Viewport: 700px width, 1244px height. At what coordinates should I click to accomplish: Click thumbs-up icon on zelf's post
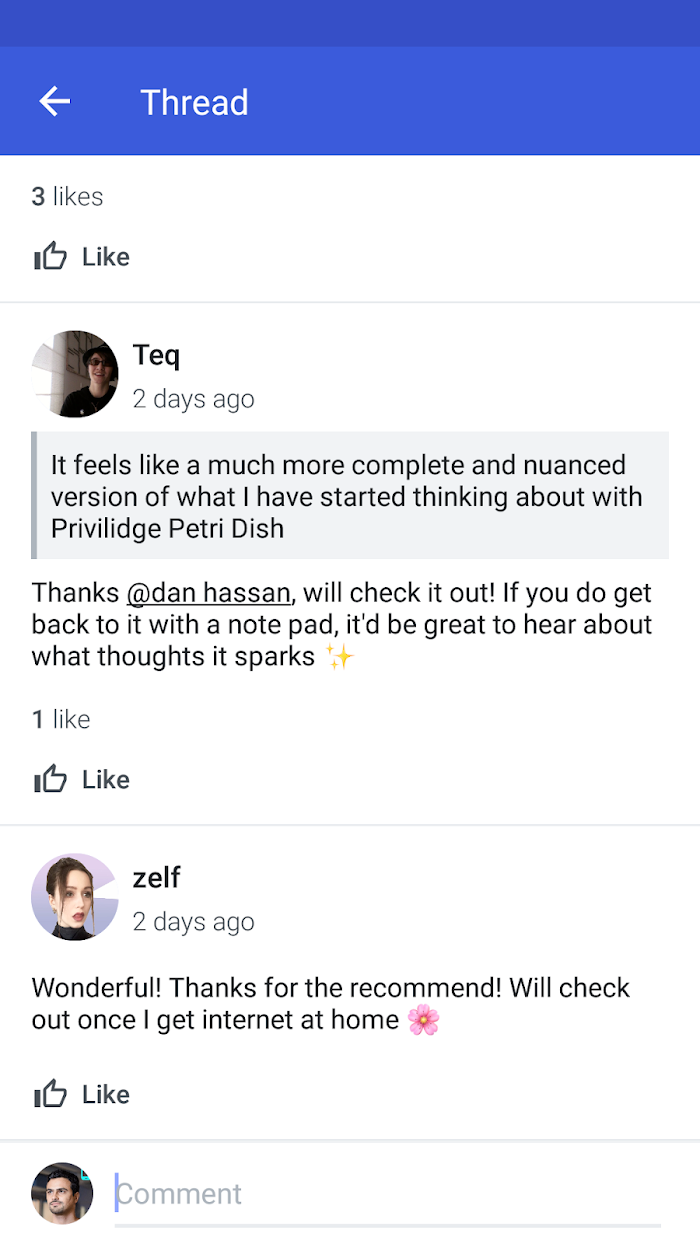point(51,1094)
